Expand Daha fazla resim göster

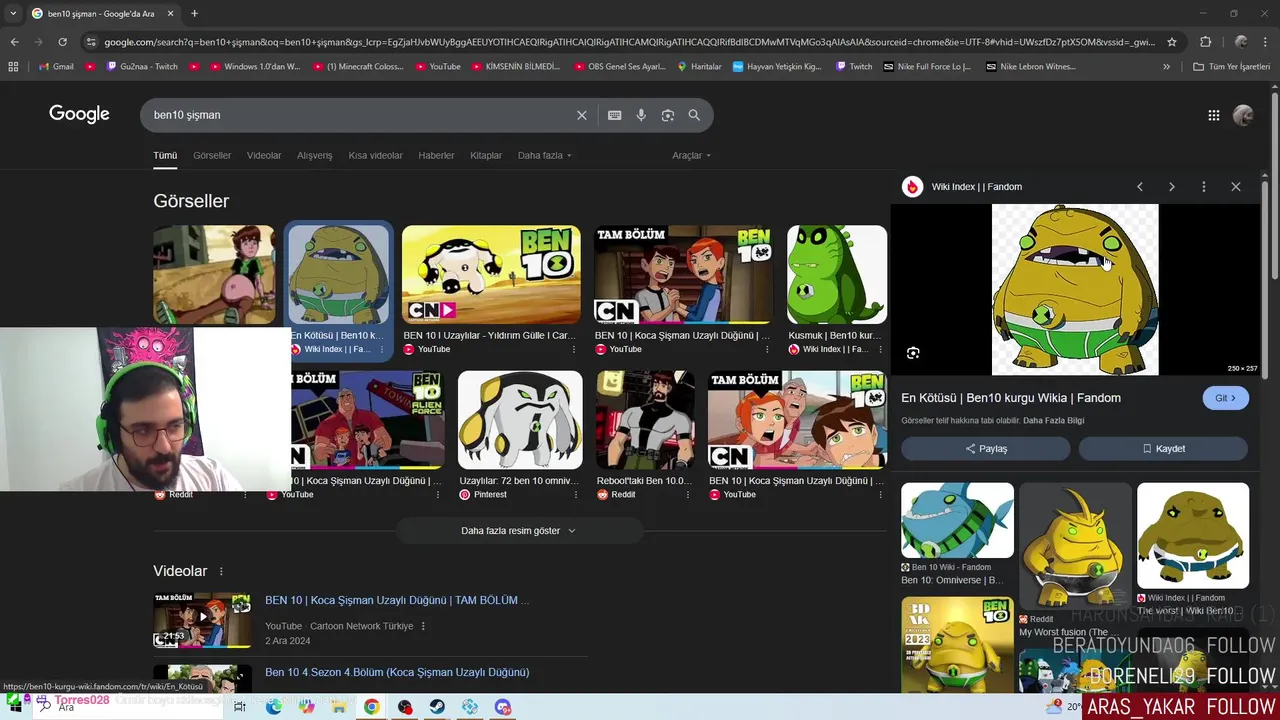coord(518,531)
